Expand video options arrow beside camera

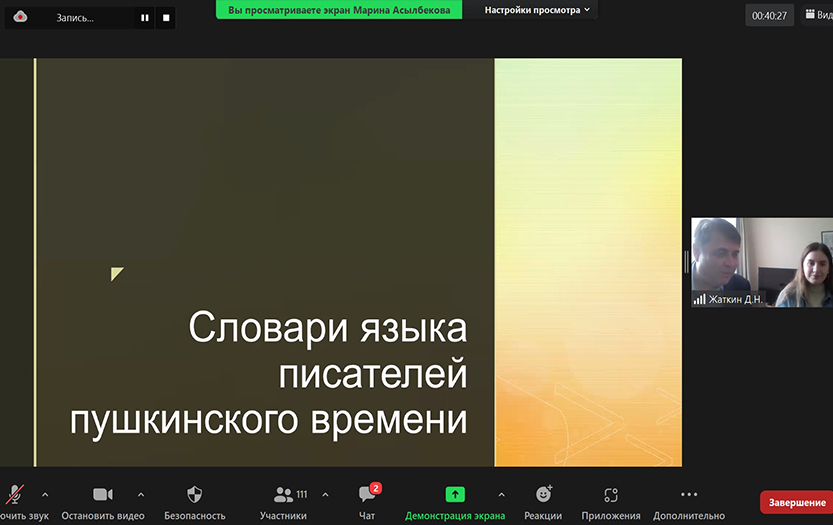click(140, 494)
